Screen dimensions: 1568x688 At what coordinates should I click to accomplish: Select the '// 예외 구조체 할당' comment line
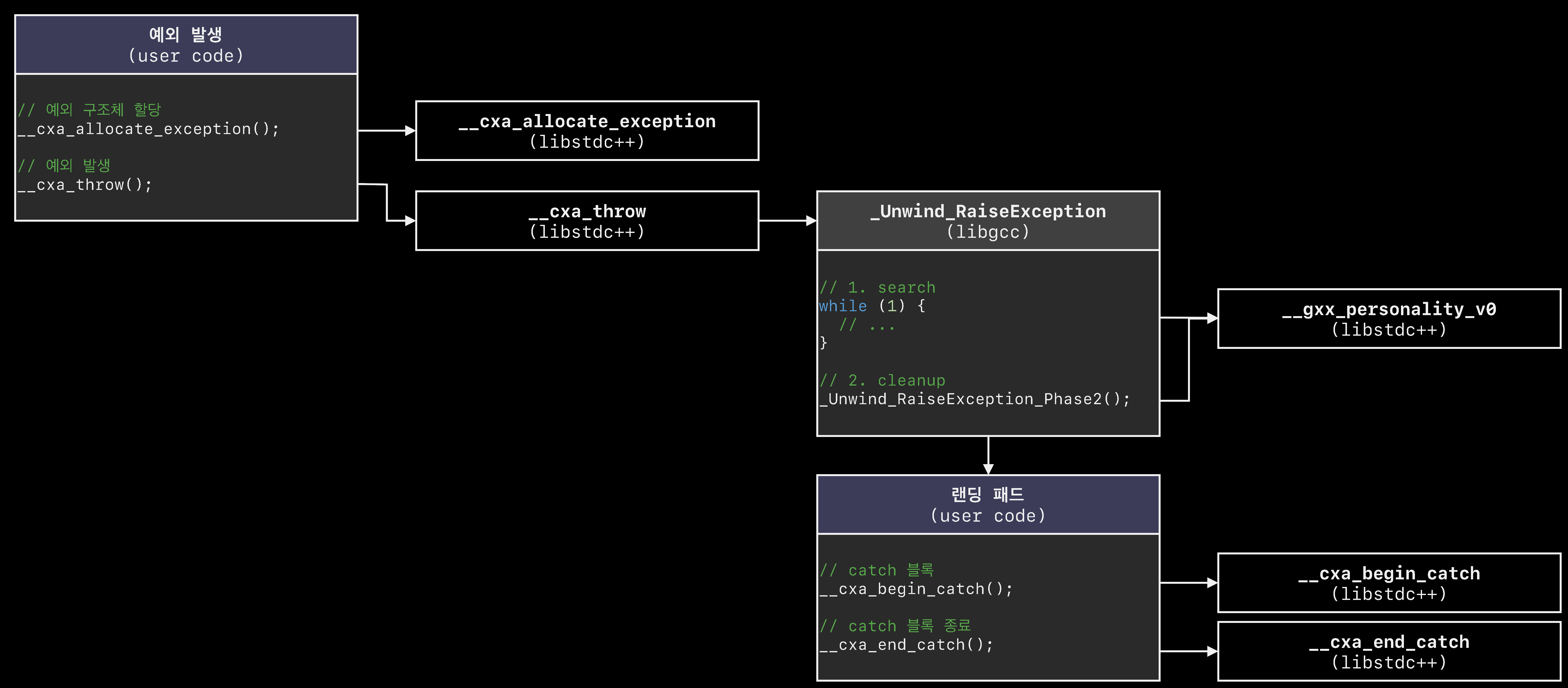[90, 110]
